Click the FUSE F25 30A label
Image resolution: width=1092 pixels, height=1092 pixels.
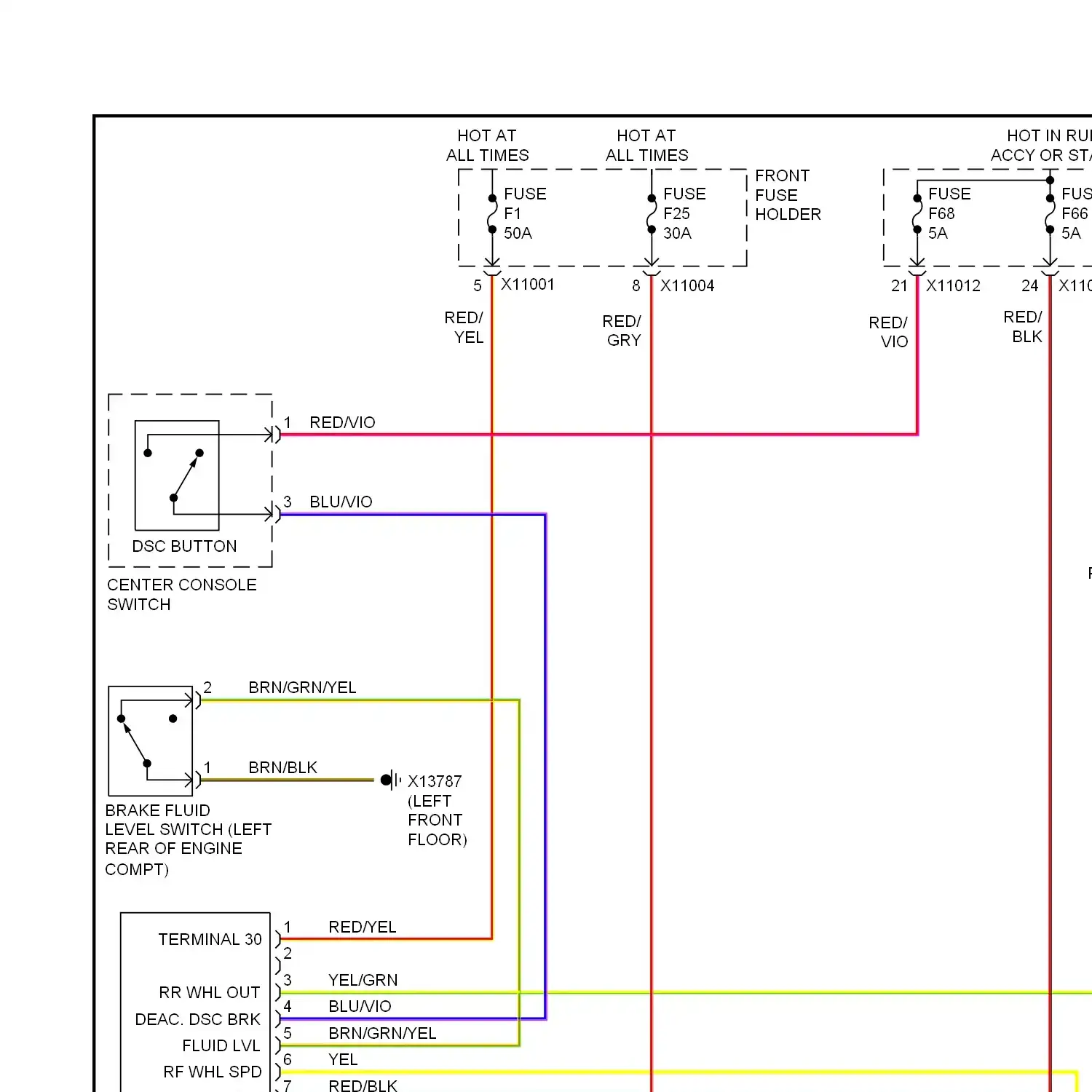pos(684,213)
